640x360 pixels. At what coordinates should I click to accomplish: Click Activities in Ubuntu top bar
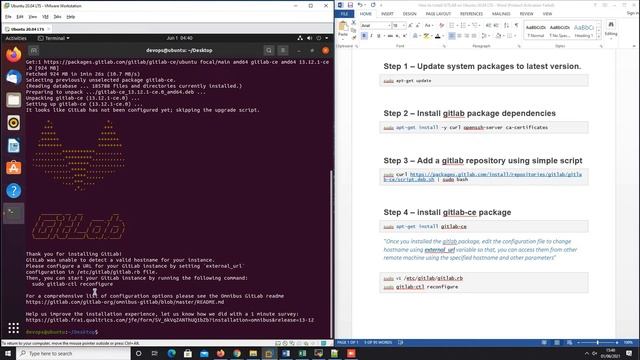tap(16, 38)
